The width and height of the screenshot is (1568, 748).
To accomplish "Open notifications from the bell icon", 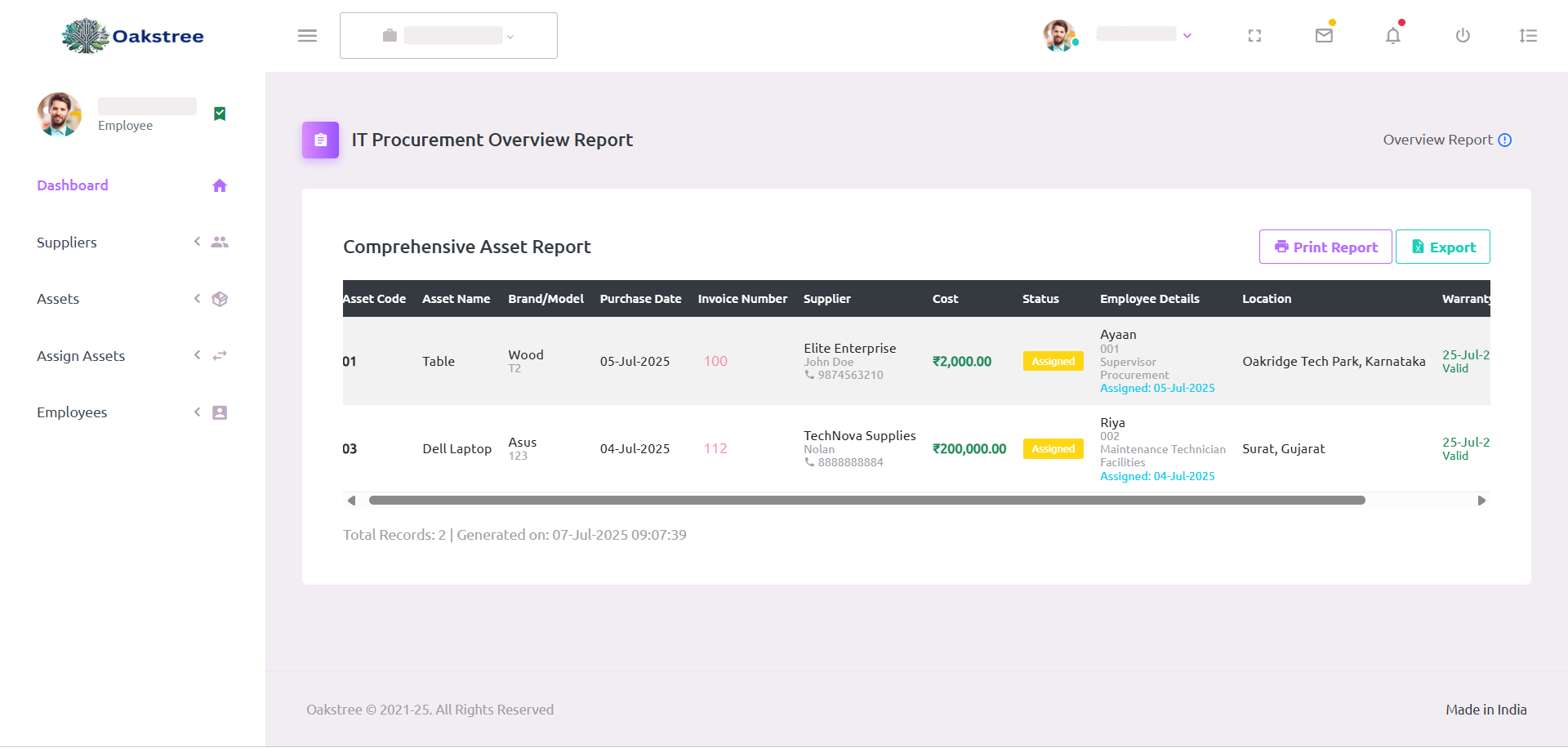I will point(1393,36).
